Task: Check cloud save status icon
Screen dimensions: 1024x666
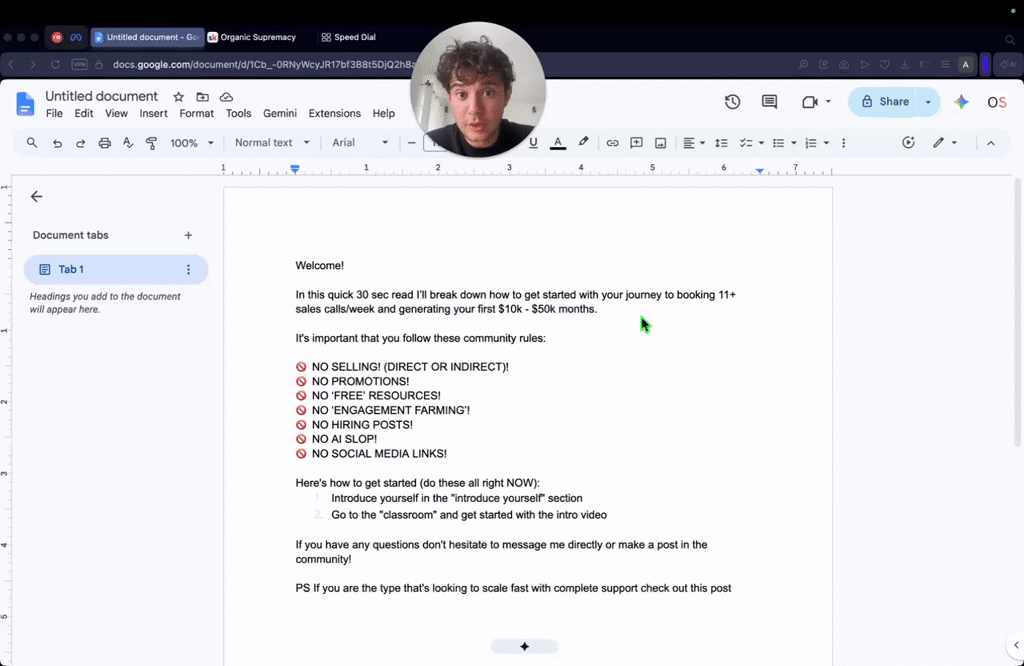Action: pos(226,97)
